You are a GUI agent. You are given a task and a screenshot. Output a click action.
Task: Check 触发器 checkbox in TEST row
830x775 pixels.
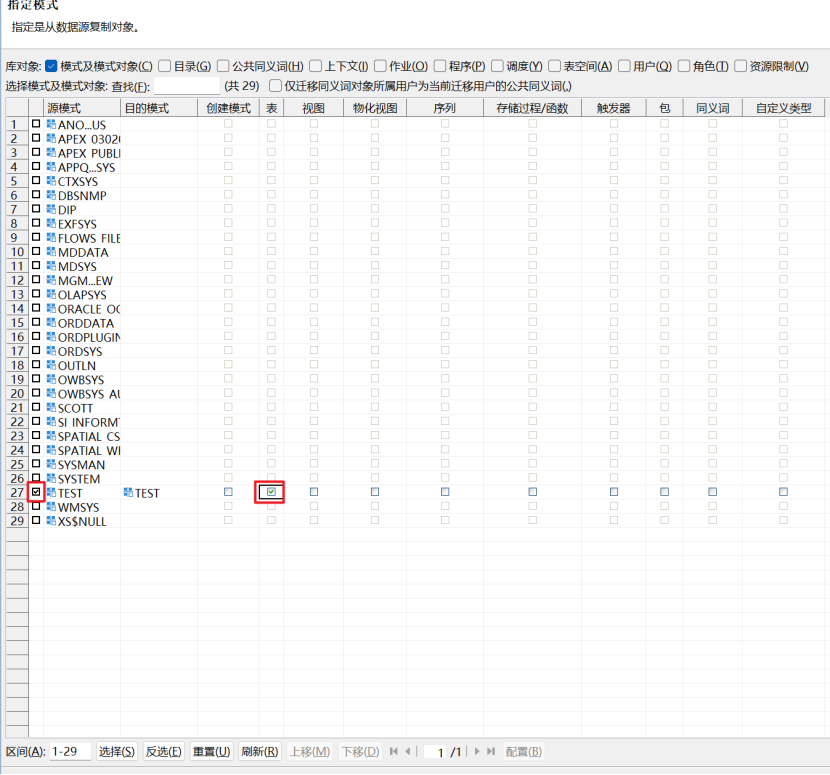tap(614, 492)
